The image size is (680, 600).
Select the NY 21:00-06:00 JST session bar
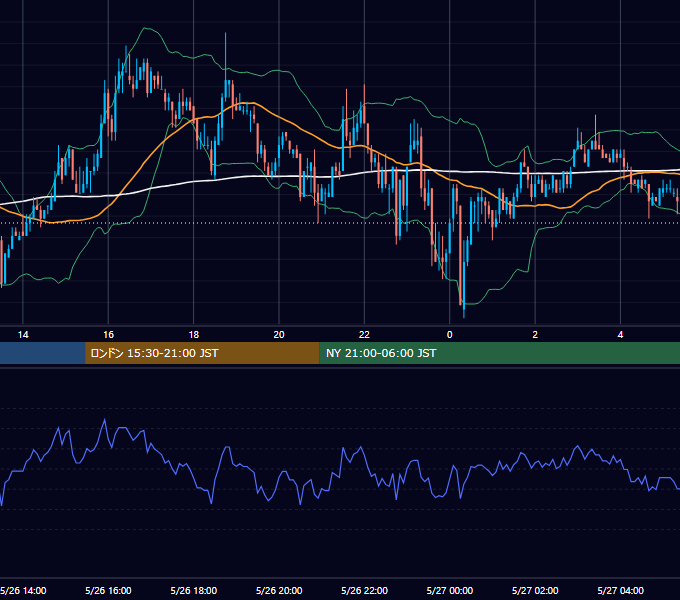point(500,353)
